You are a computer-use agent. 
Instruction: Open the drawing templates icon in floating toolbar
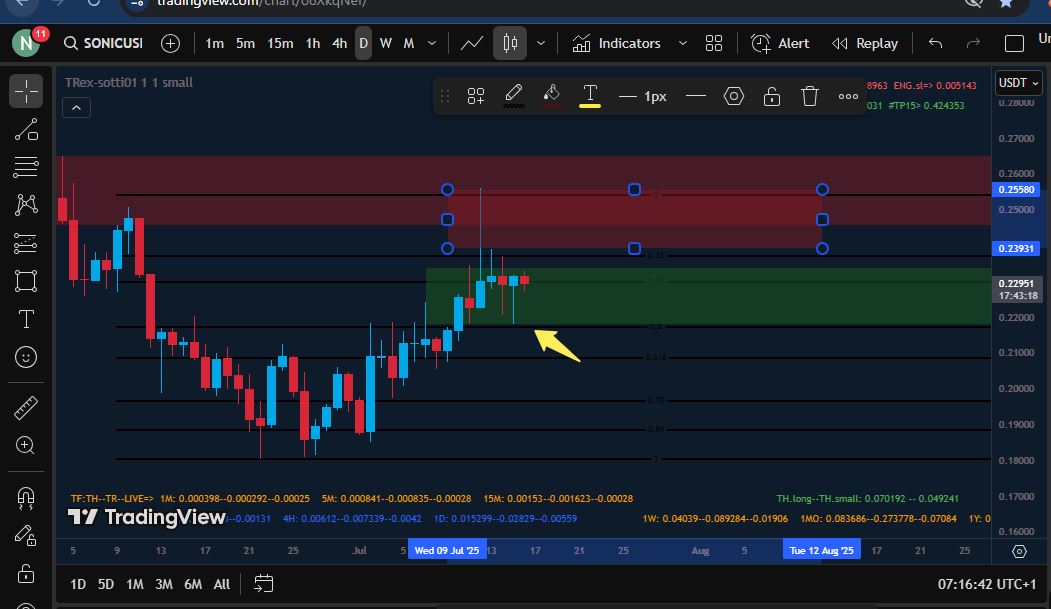[476, 96]
